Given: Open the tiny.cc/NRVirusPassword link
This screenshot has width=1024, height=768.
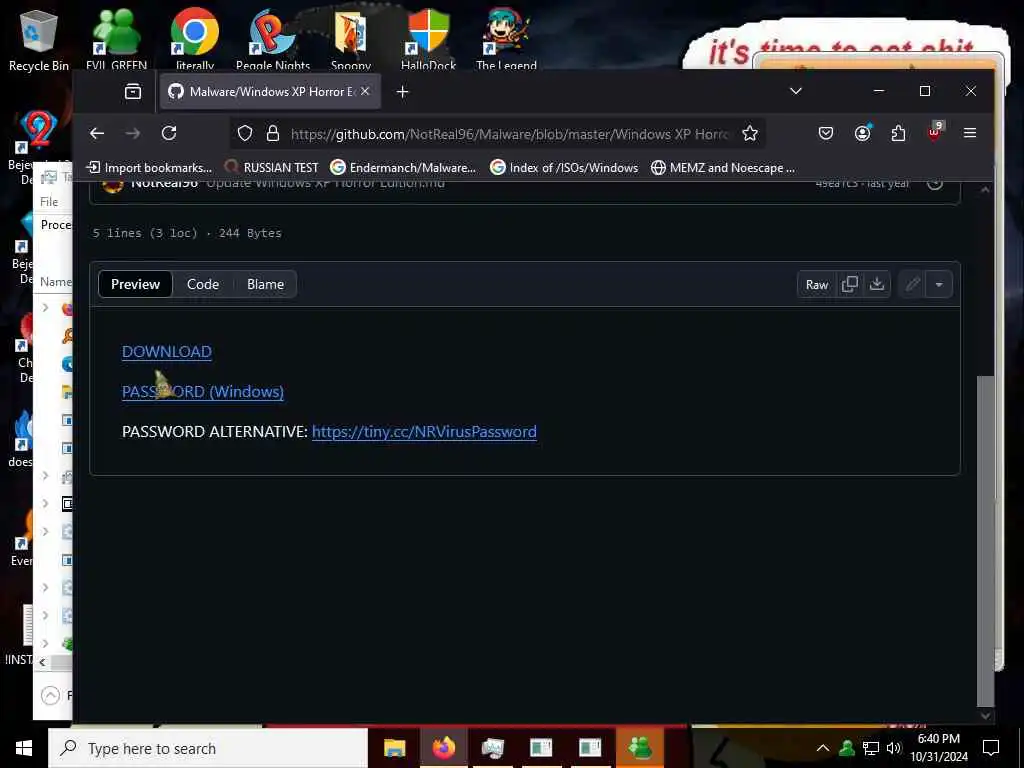Looking at the screenshot, I should click(x=424, y=432).
